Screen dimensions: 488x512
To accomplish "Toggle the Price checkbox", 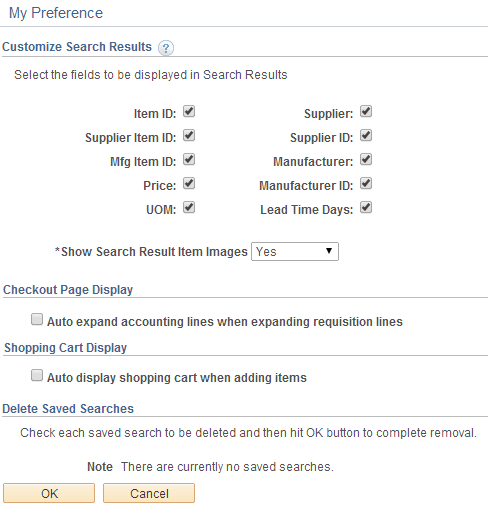I will [189, 184].
